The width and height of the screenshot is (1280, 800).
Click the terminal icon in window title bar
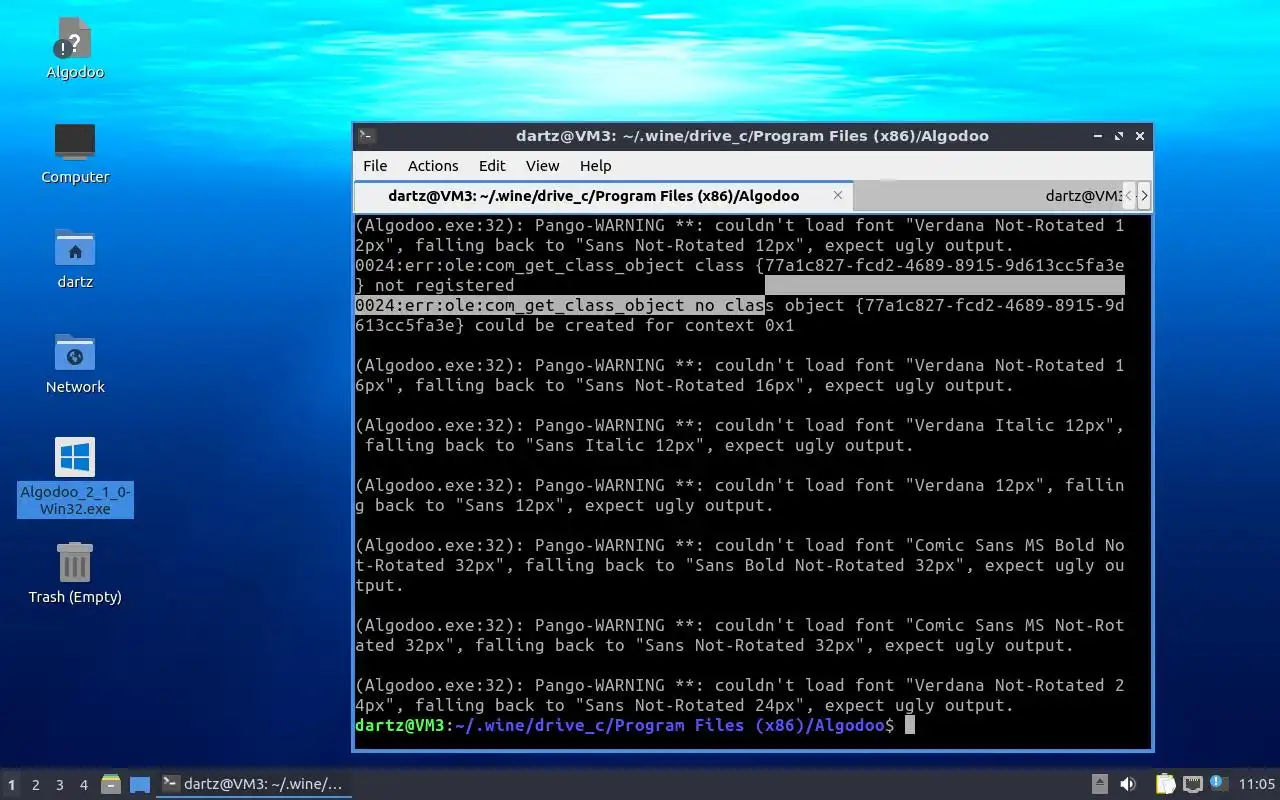click(x=367, y=136)
